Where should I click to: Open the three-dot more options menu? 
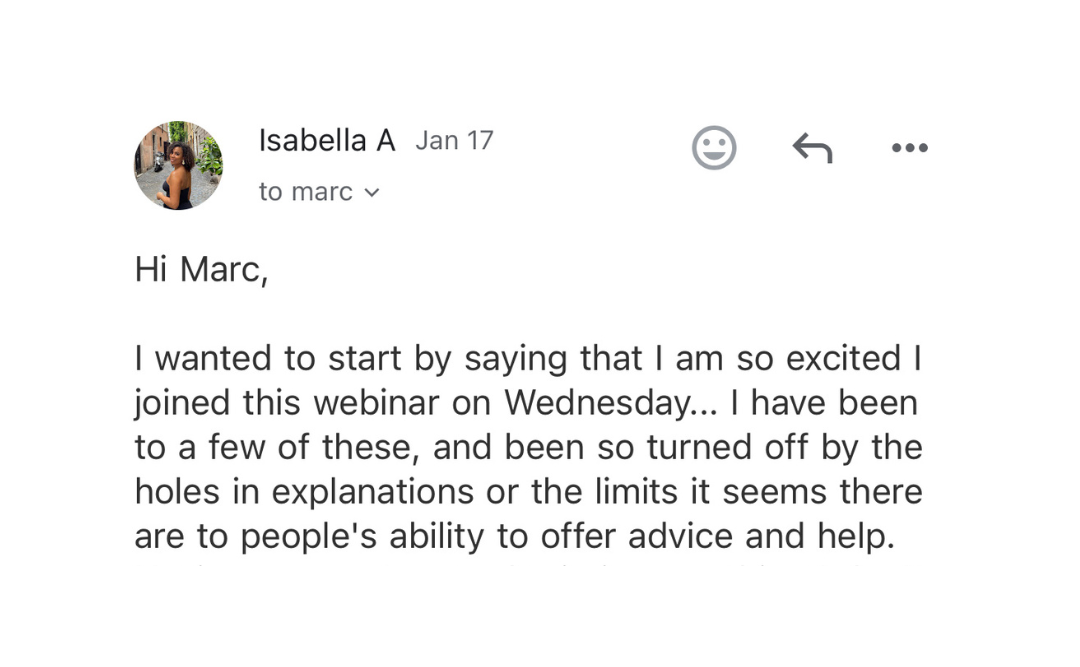(909, 147)
